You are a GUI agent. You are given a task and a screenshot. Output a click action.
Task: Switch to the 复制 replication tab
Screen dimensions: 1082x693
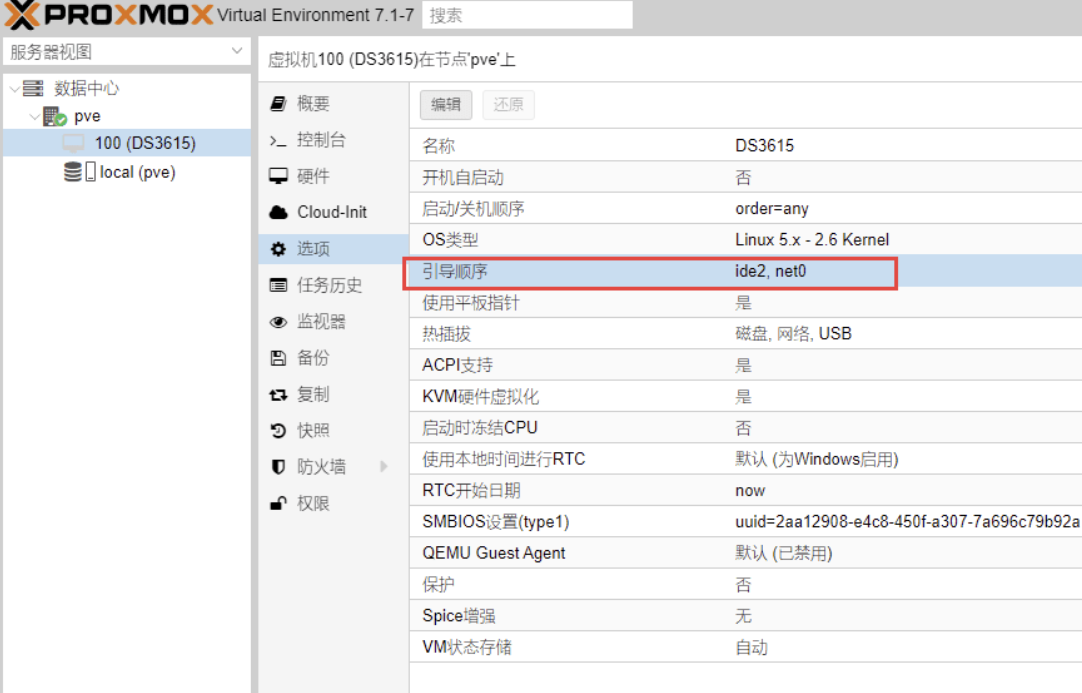(313, 395)
